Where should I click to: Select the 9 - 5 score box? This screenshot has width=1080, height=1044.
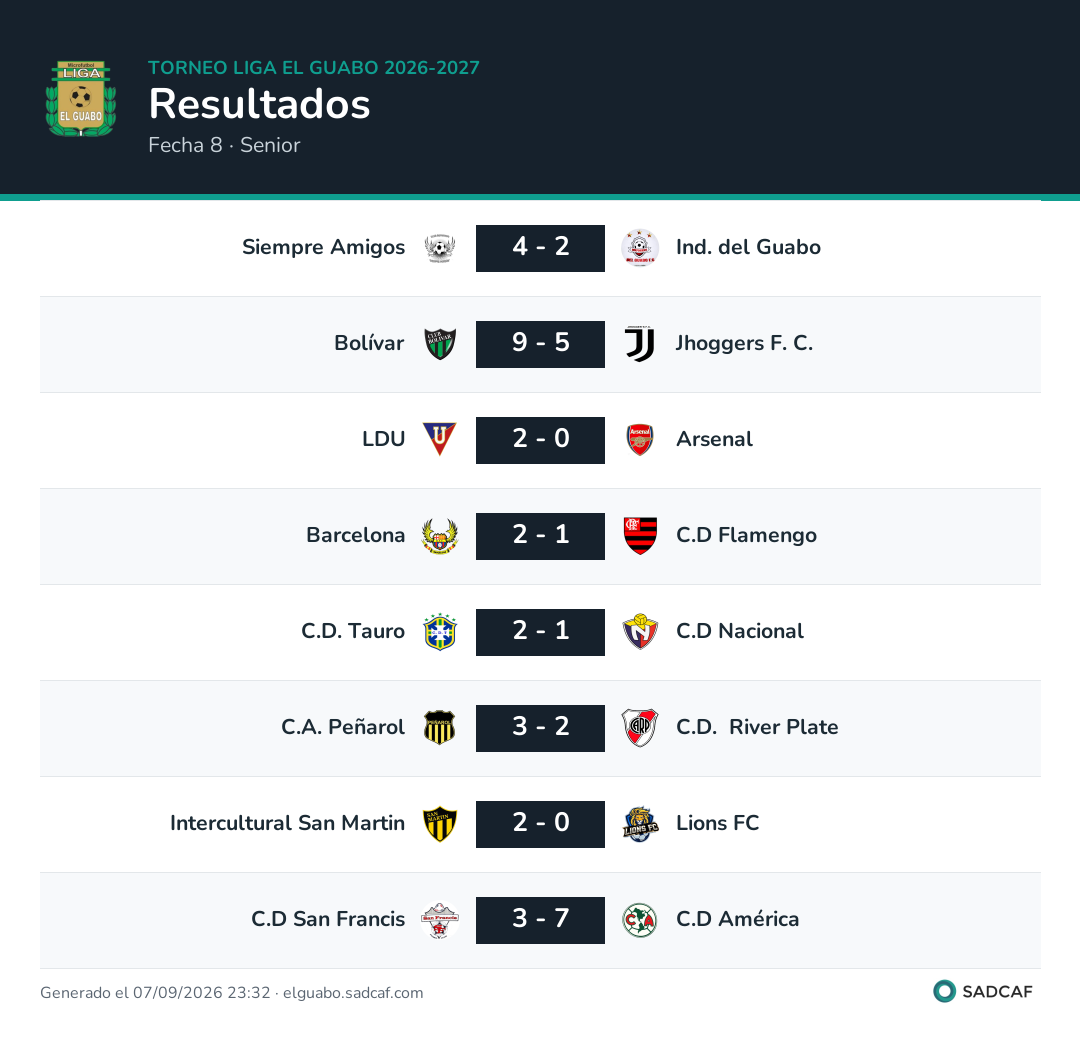(540, 344)
